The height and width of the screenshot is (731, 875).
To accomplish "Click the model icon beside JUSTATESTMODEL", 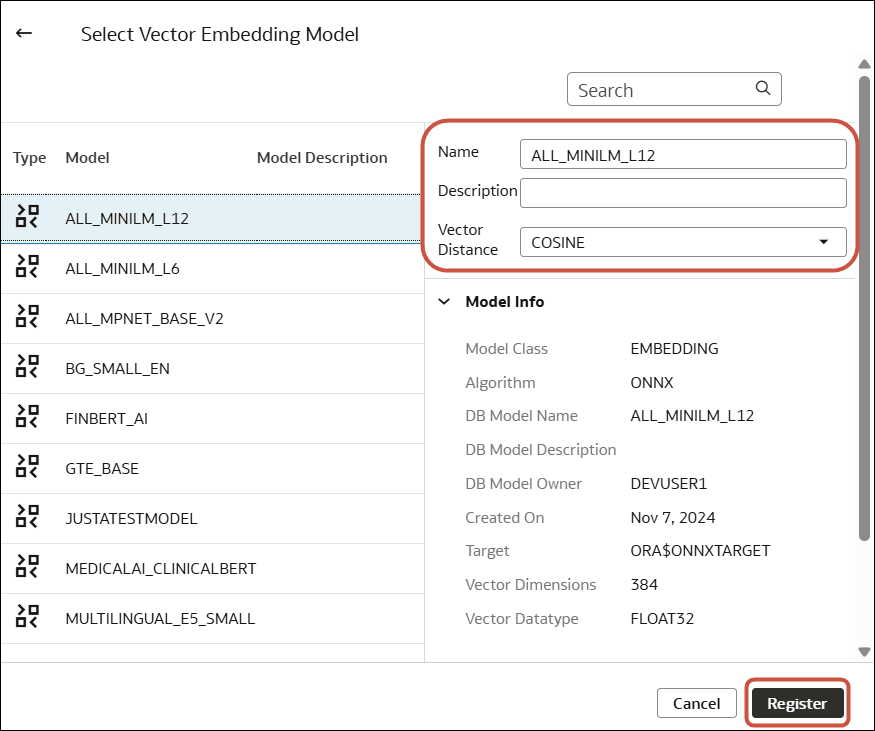I will 27,518.
